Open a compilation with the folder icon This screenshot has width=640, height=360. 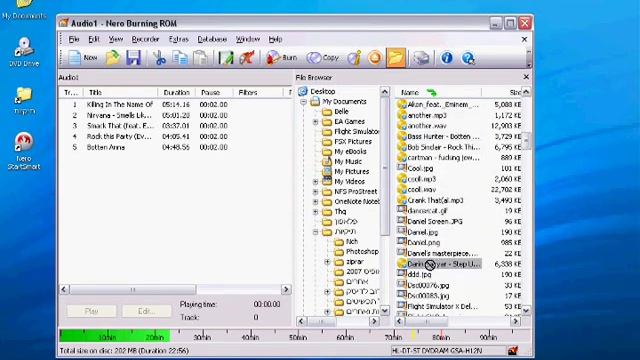[x=113, y=58]
